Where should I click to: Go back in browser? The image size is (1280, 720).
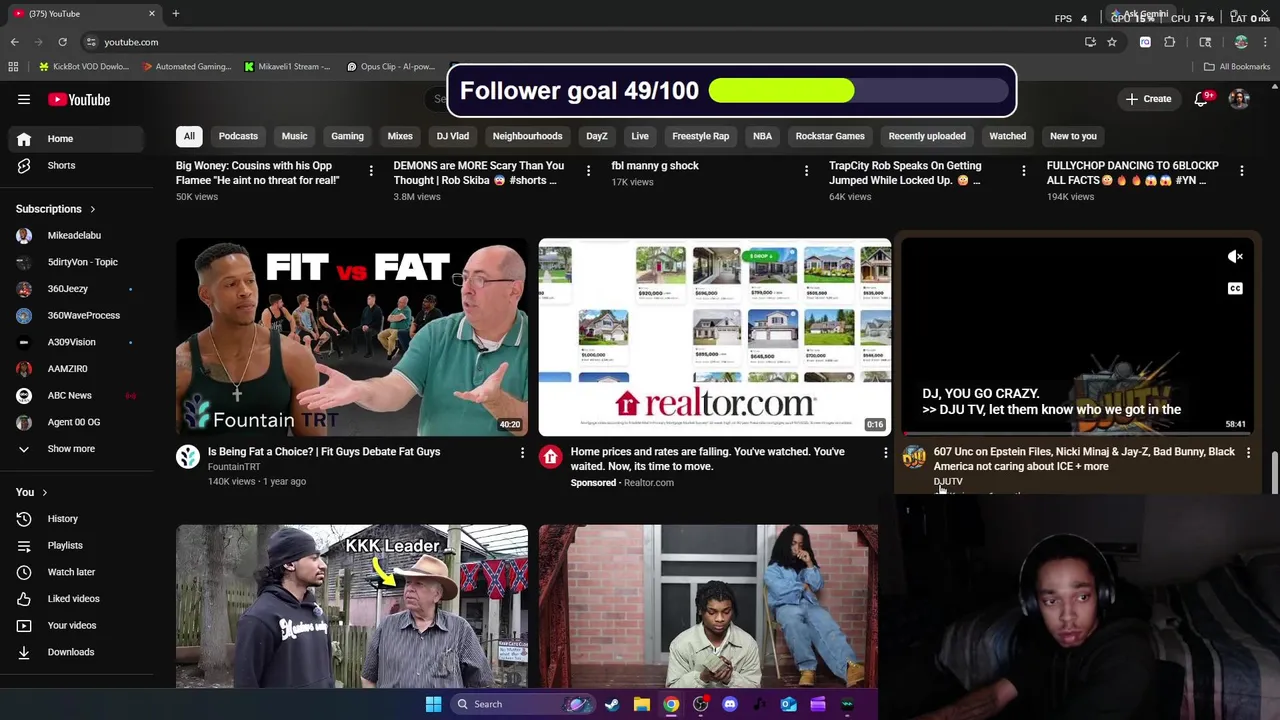(14, 42)
